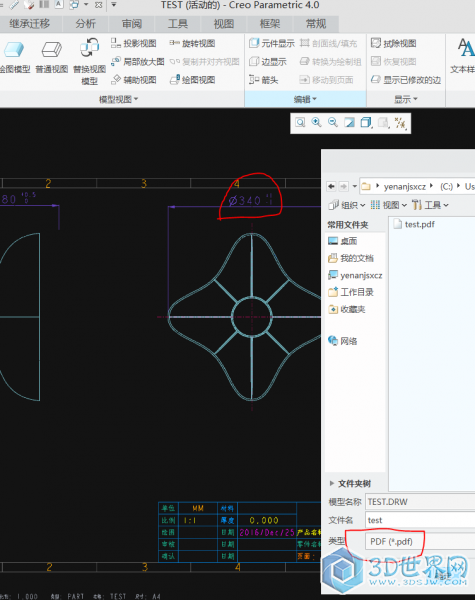Click the Repaint icon in graphics toolbar

click(349, 123)
